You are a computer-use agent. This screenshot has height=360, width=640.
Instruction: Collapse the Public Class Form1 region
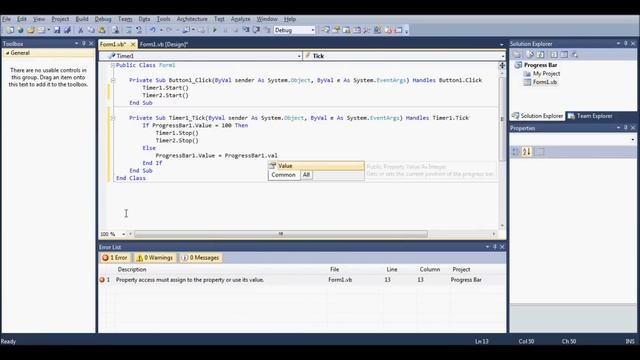tap(113, 65)
